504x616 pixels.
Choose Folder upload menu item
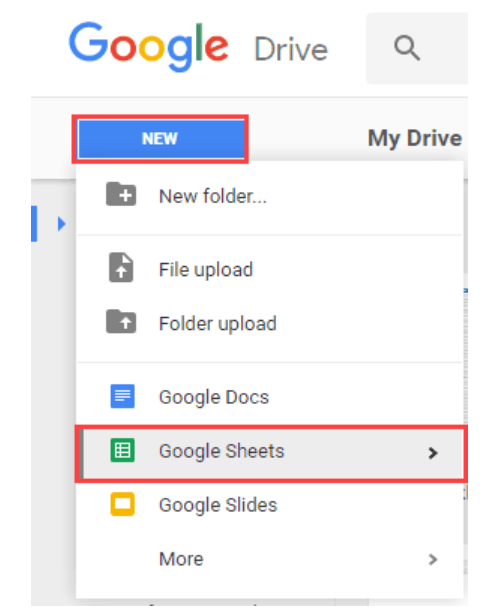[269, 323]
